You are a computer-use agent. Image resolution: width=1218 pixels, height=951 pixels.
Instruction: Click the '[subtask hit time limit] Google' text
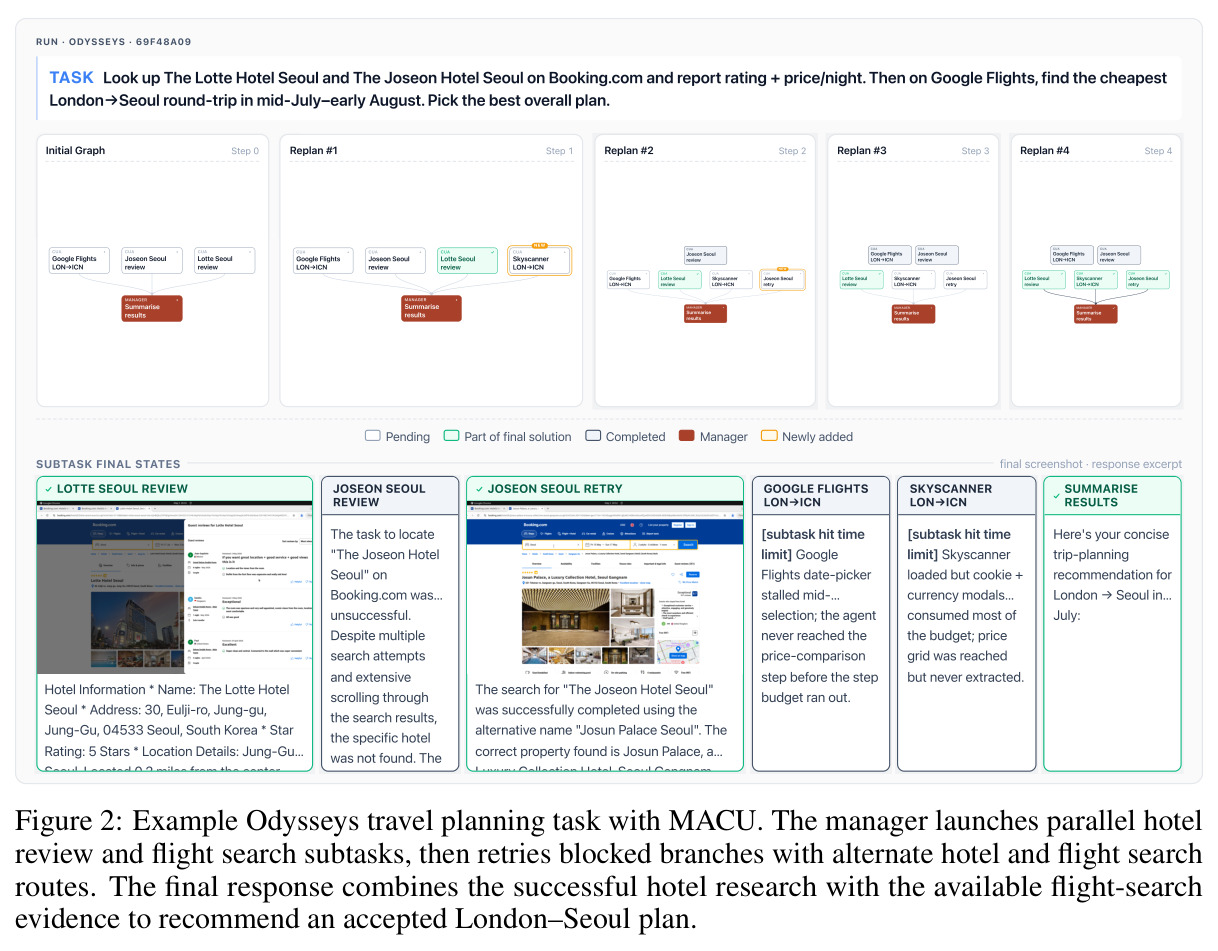pos(801,544)
